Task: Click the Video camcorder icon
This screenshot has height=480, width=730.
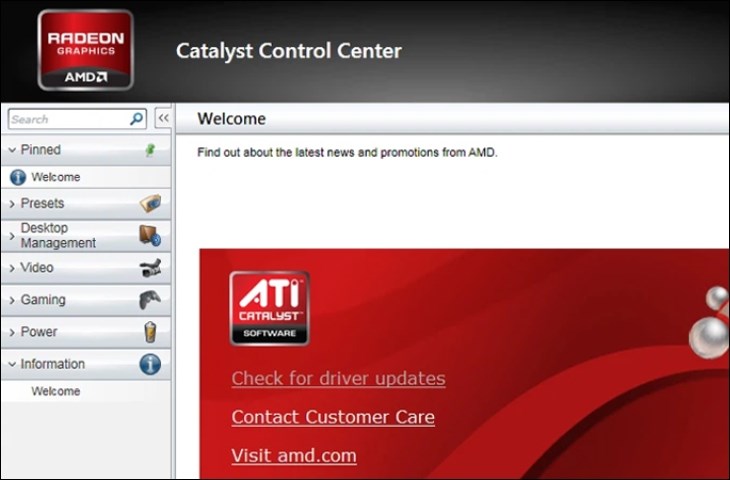Action: (x=150, y=268)
